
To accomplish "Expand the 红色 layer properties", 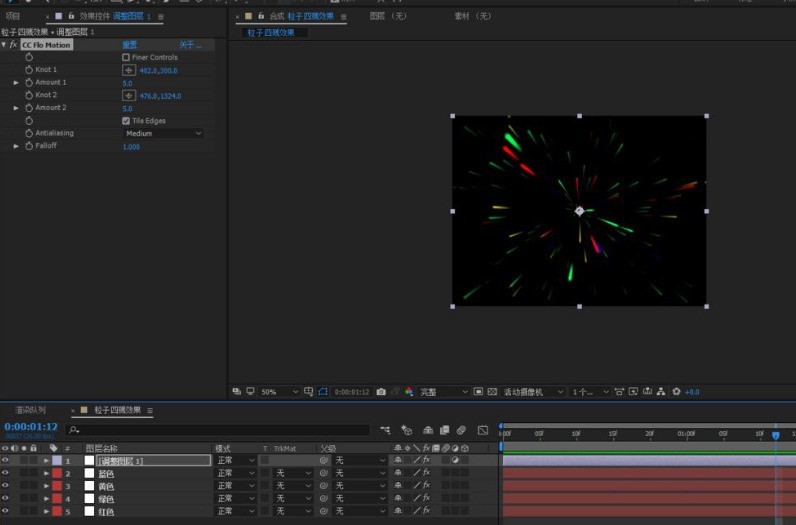I will coord(46,511).
